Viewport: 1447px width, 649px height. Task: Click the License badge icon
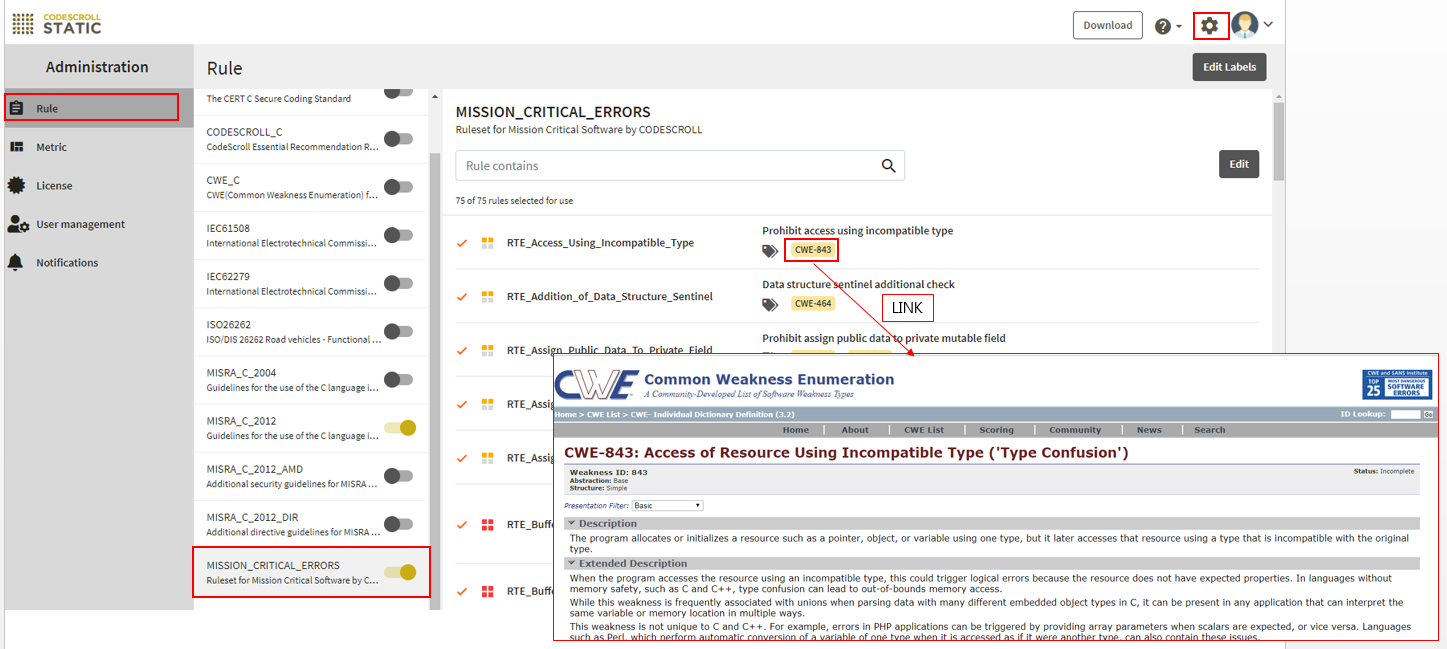16,185
